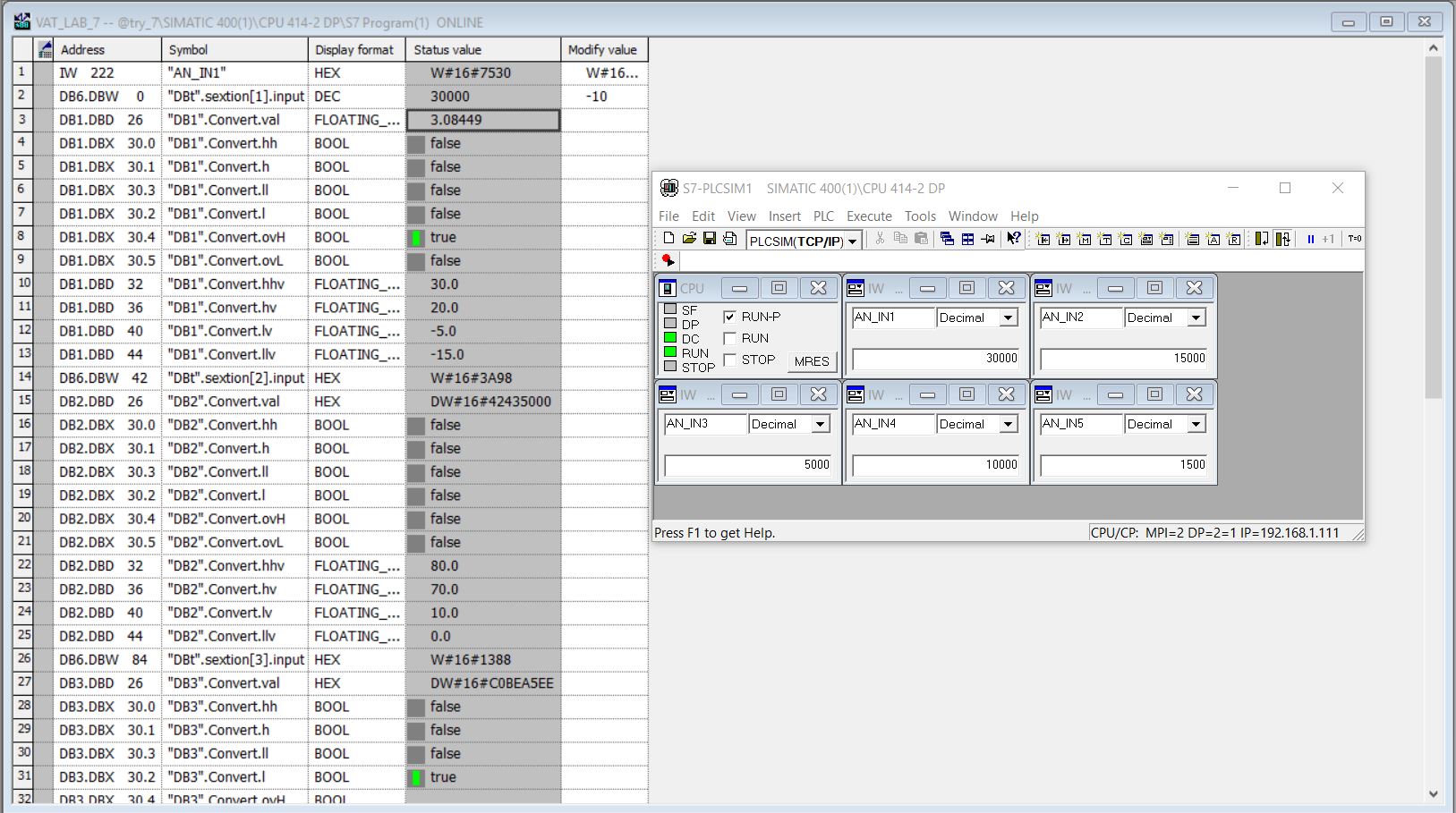The width and height of the screenshot is (1456, 813).
Task: Open the Decimal format dropdown for AN_IN5
Action: tap(1196, 424)
